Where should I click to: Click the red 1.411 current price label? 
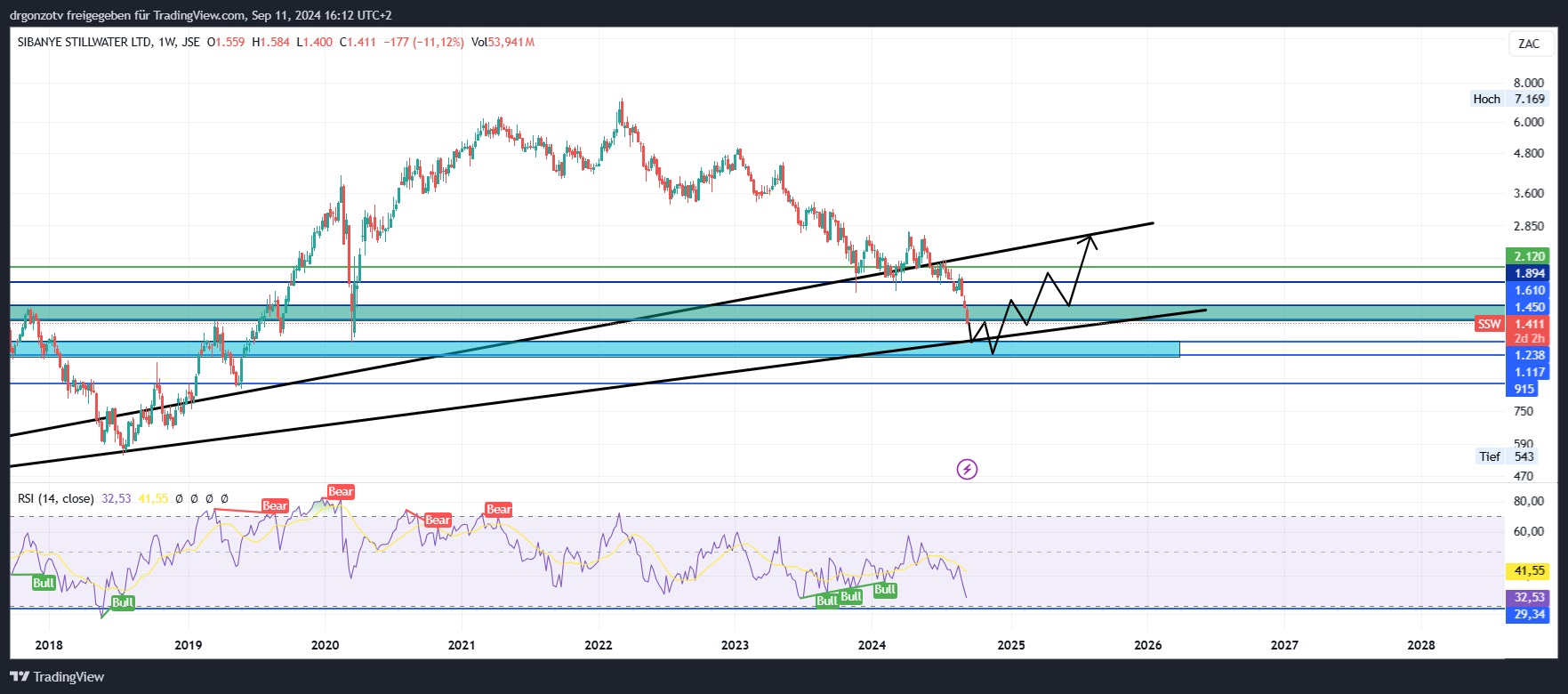coord(1529,324)
